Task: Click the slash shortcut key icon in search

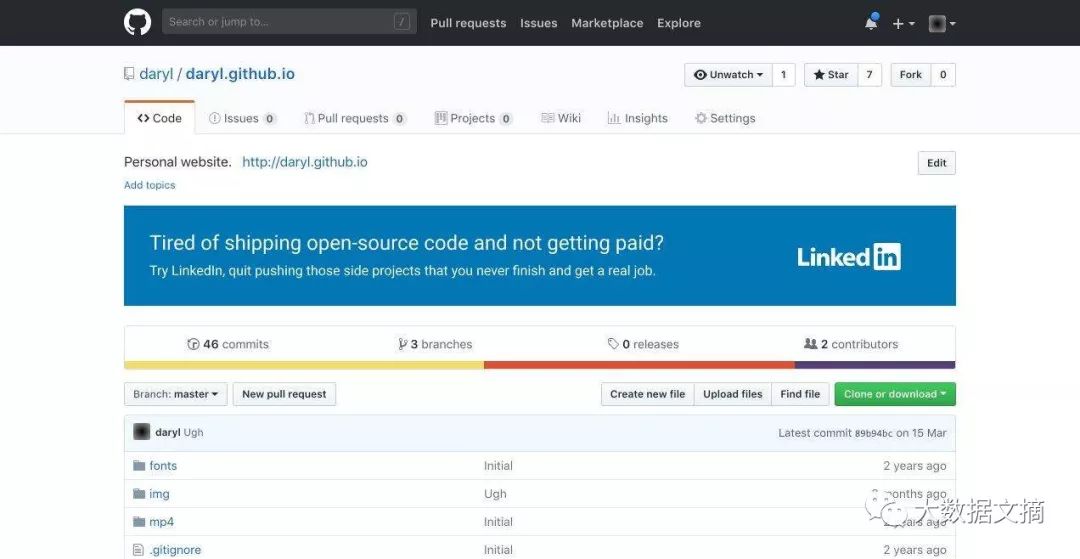Action: 402,21
